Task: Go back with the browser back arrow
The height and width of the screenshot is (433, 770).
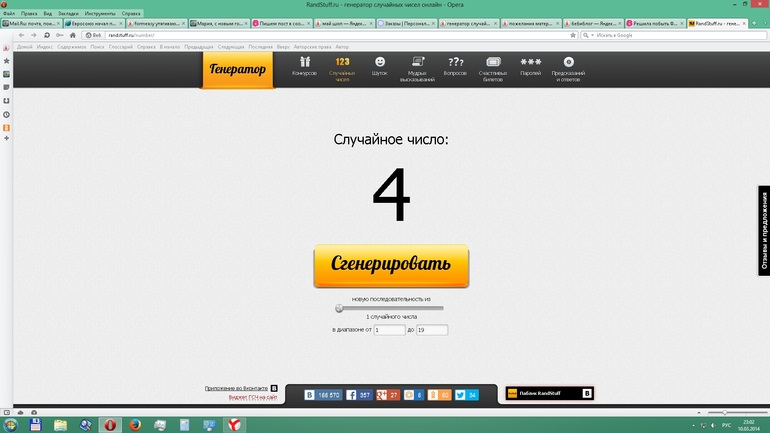Action: pos(21,35)
